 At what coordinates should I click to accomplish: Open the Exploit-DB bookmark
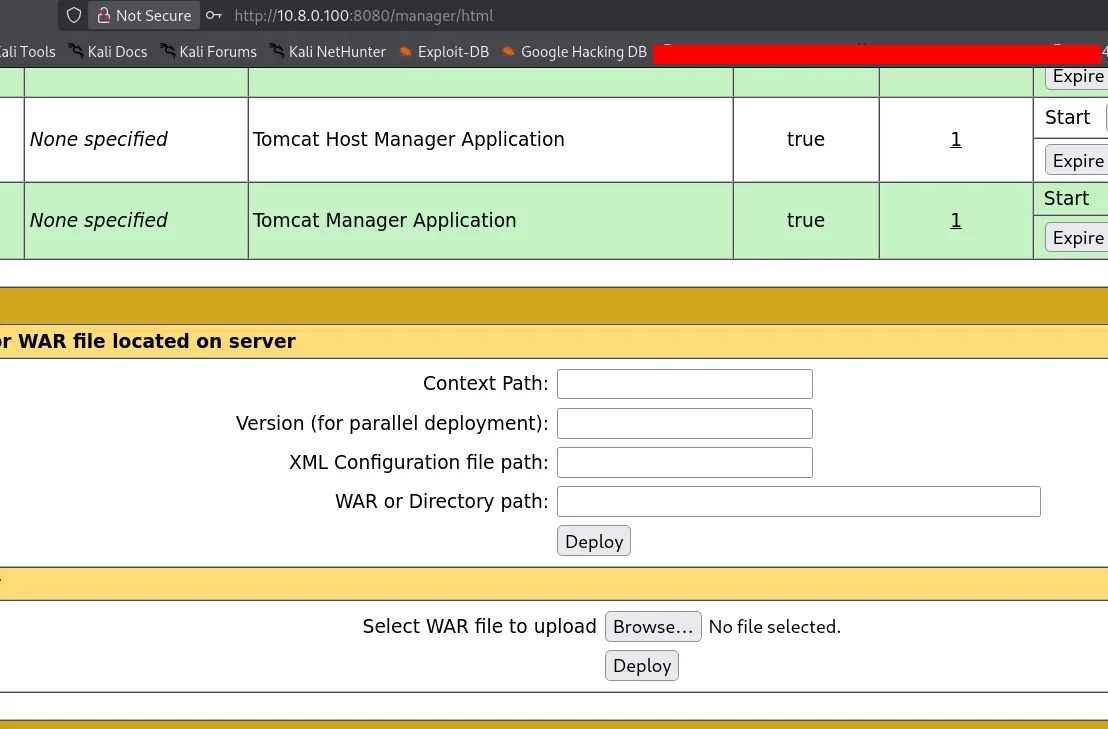point(444,52)
